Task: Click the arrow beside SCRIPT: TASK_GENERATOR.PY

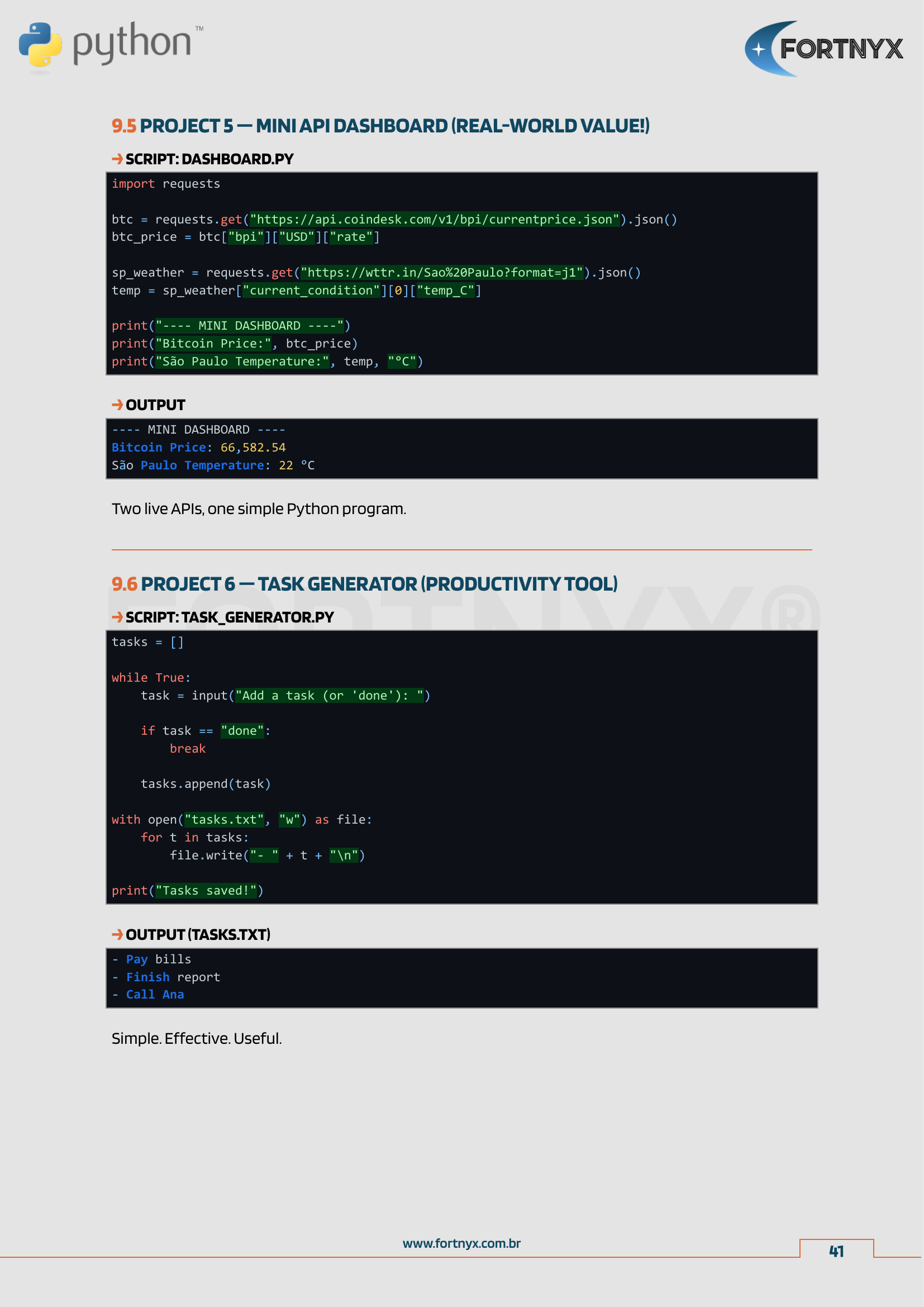Action: point(117,617)
